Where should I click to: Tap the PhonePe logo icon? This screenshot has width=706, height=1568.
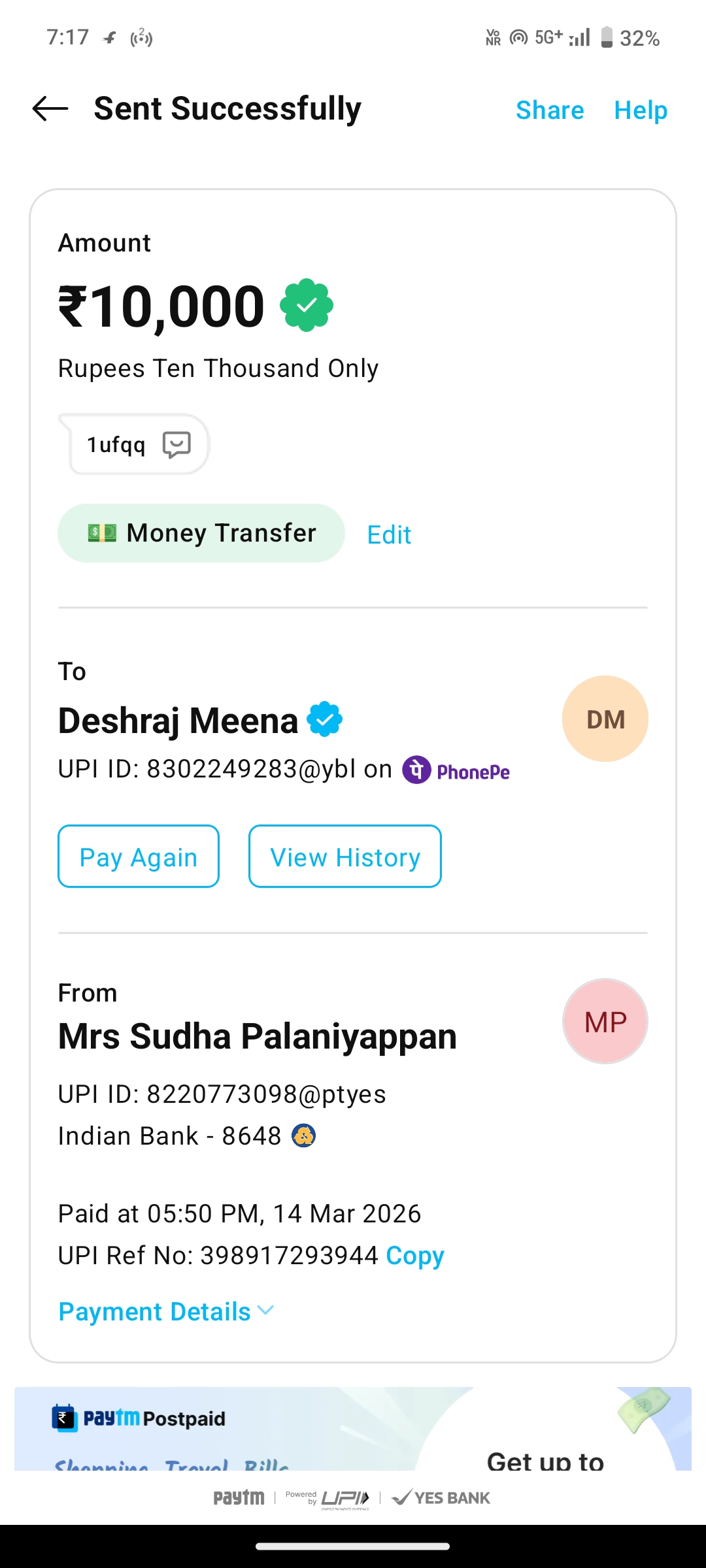click(x=416, y=770)
